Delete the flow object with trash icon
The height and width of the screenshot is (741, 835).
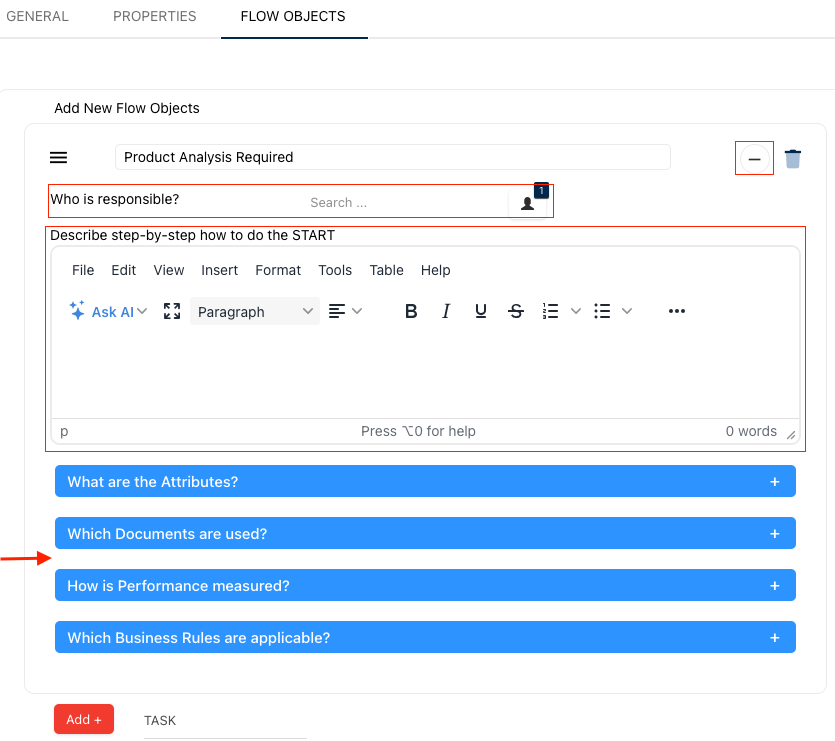[x=792, y=159]
